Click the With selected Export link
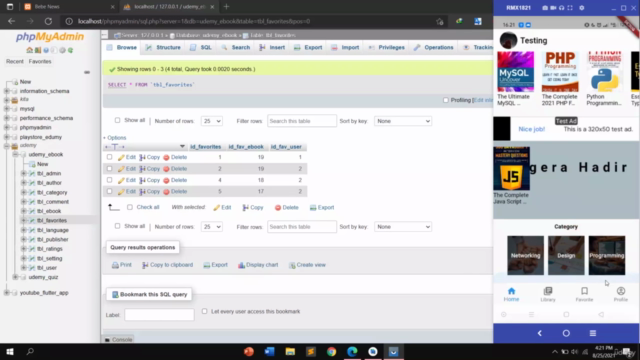This screenshot has height=360, width=640. (x=322, y=207)
